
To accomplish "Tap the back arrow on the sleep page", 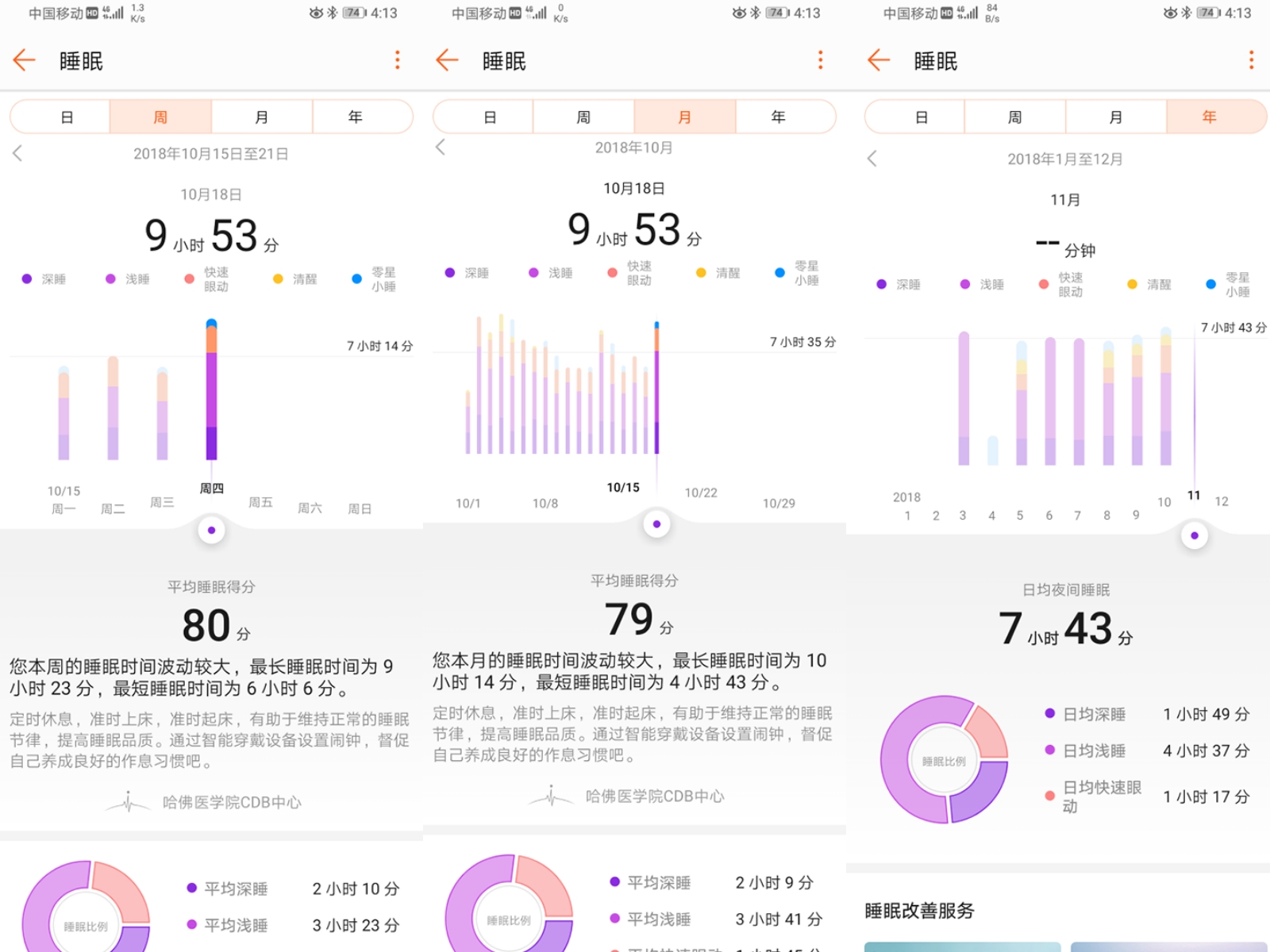I will (24, 60).
